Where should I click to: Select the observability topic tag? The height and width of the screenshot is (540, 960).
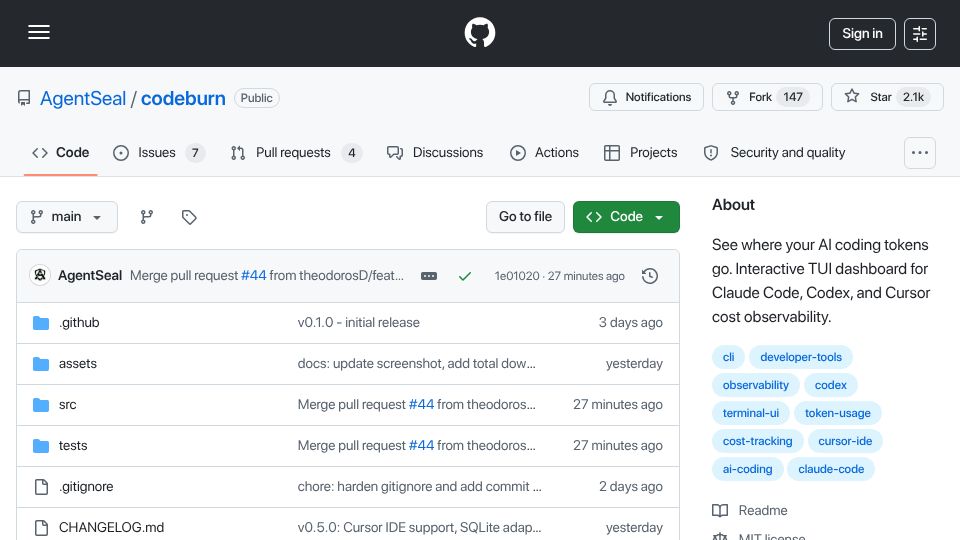click(x=756, y=385)
